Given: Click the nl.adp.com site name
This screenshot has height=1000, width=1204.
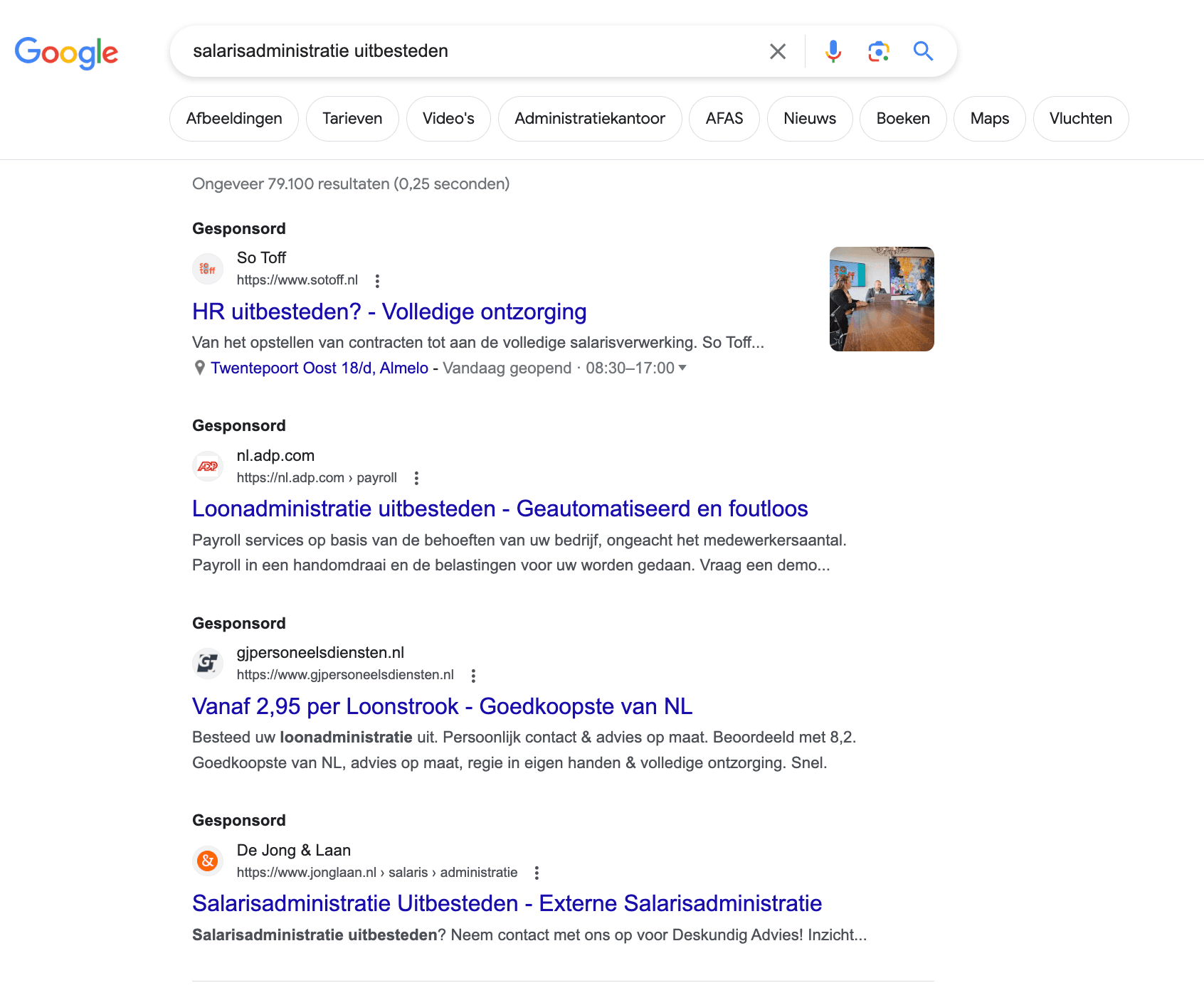Looking at the screenshot, I should coord(275,456).
